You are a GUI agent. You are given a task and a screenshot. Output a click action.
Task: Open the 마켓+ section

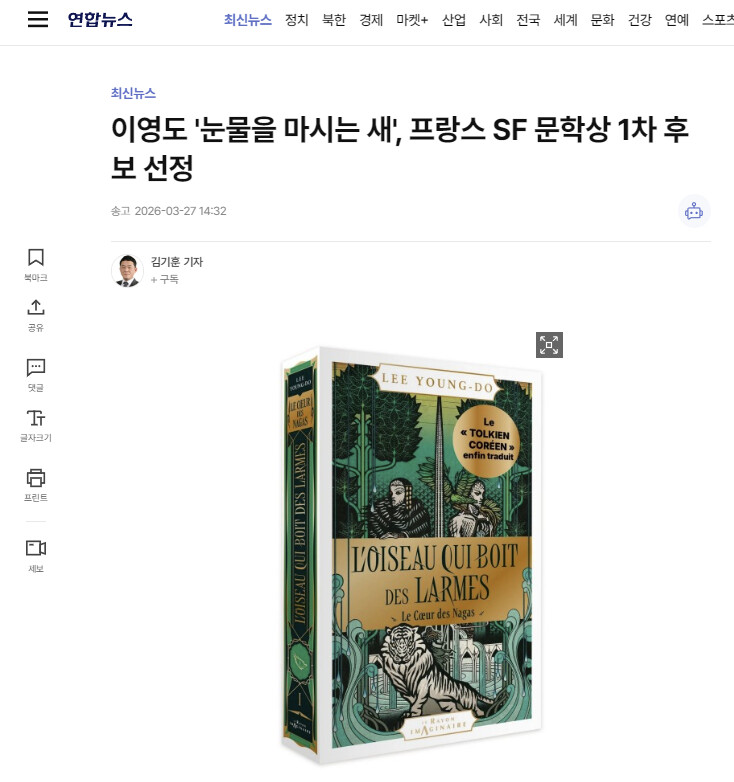(412, 20)
